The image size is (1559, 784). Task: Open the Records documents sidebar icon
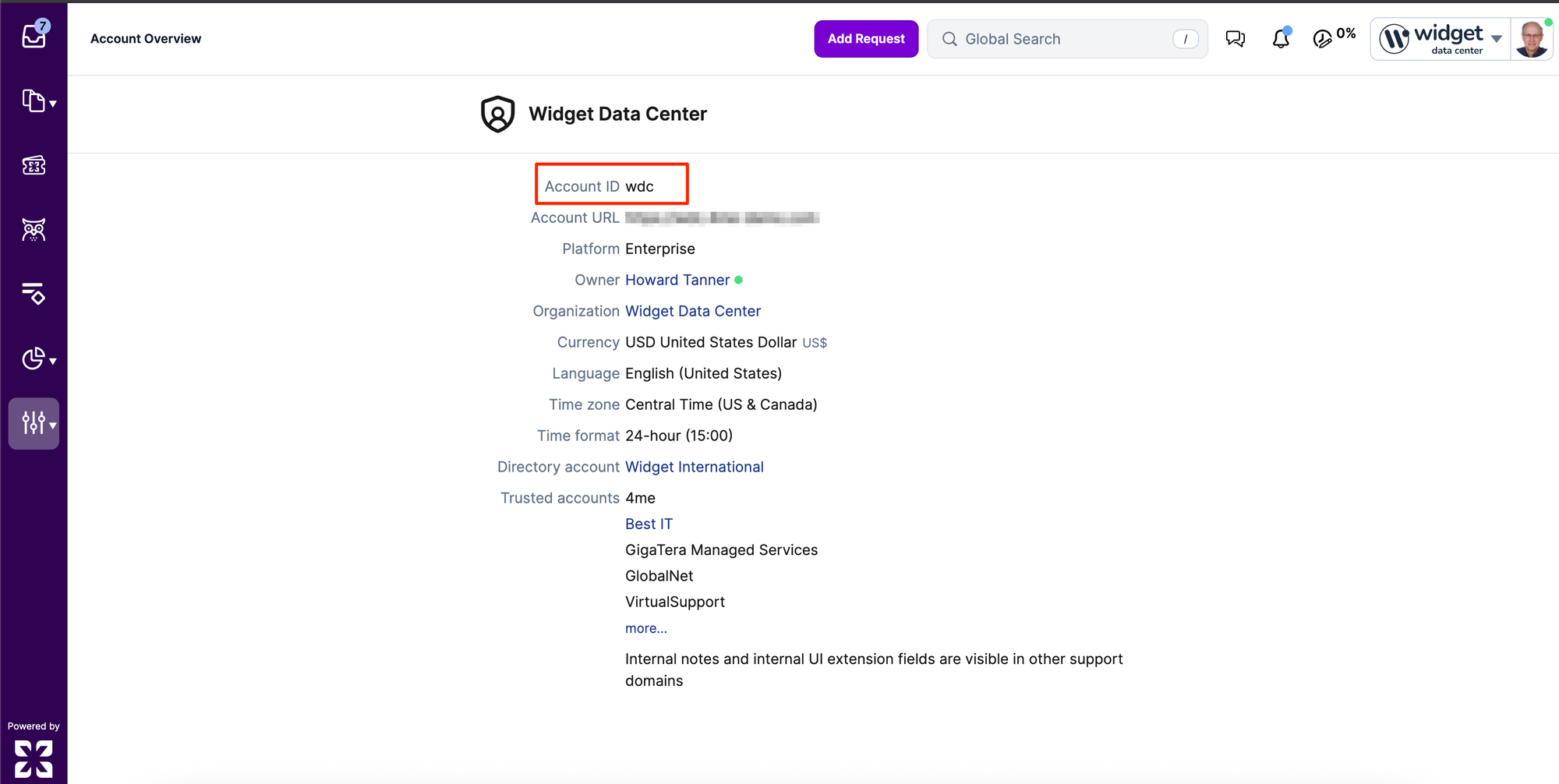33,101
